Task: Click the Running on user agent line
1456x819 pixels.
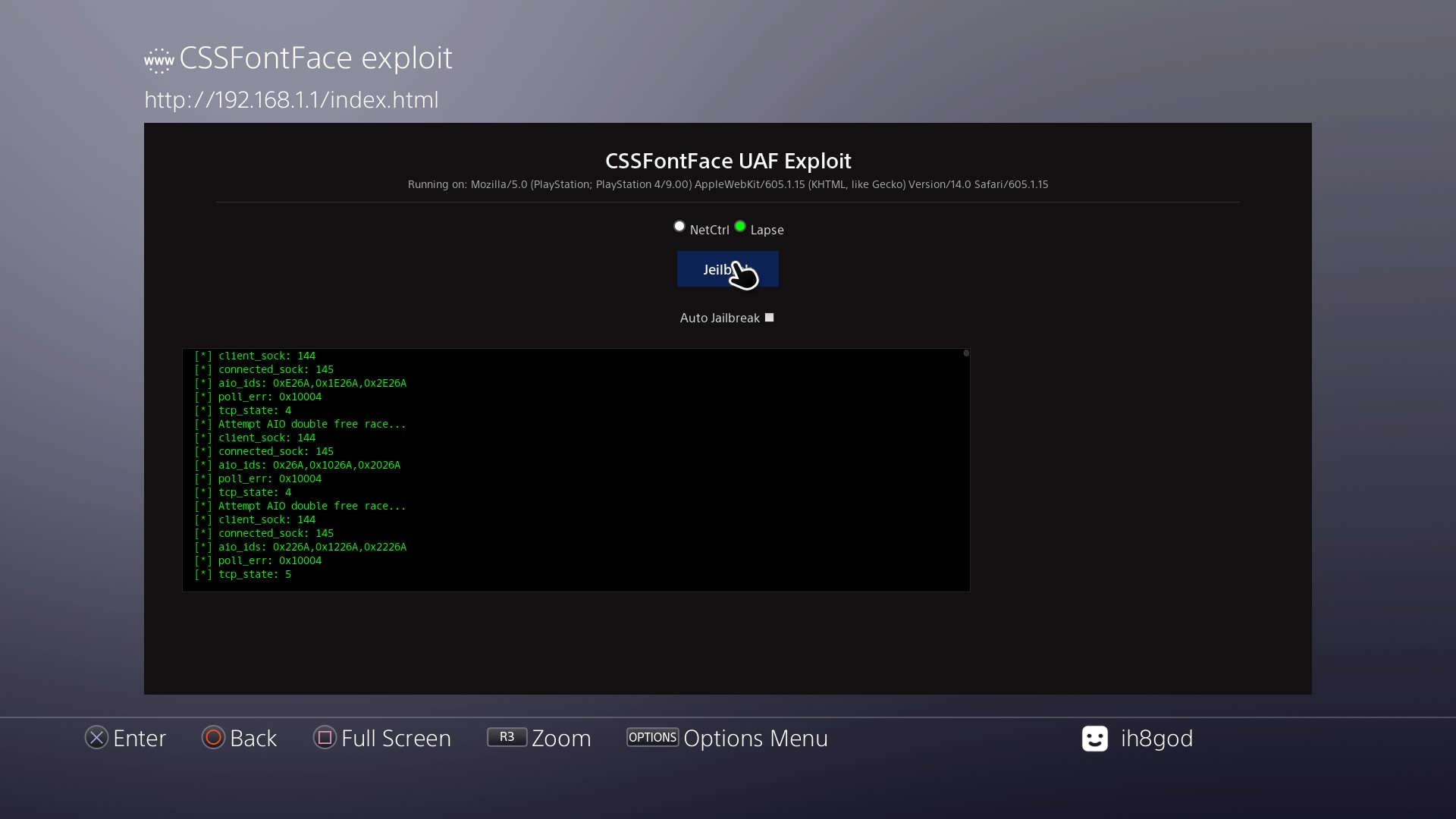Action: tap(728, 184)
